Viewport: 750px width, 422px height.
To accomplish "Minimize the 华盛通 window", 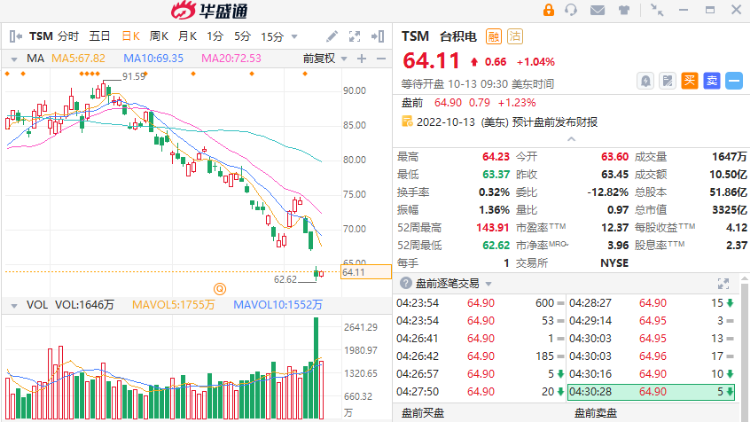I will (683, 10).
